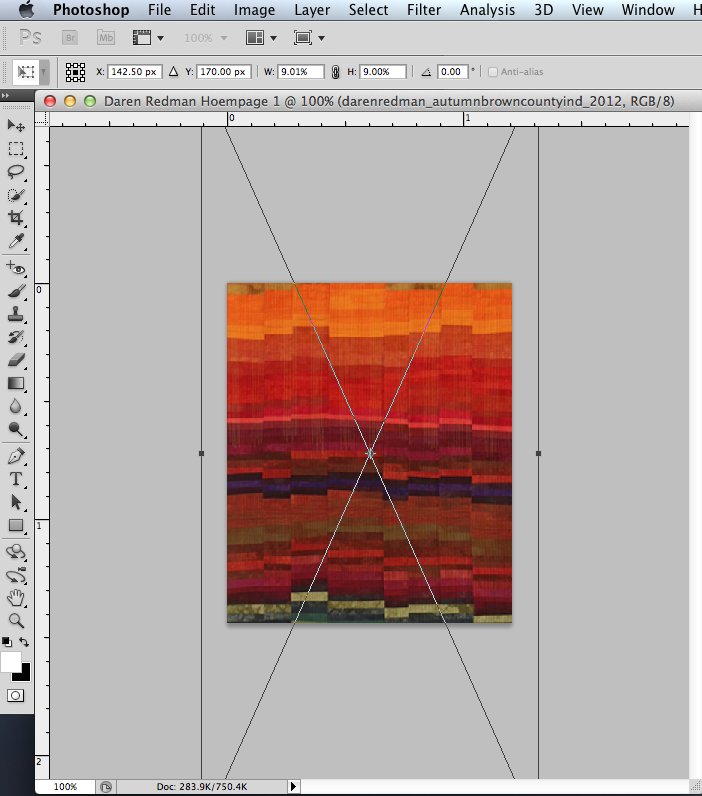Click the X position field

click(135, 72)
